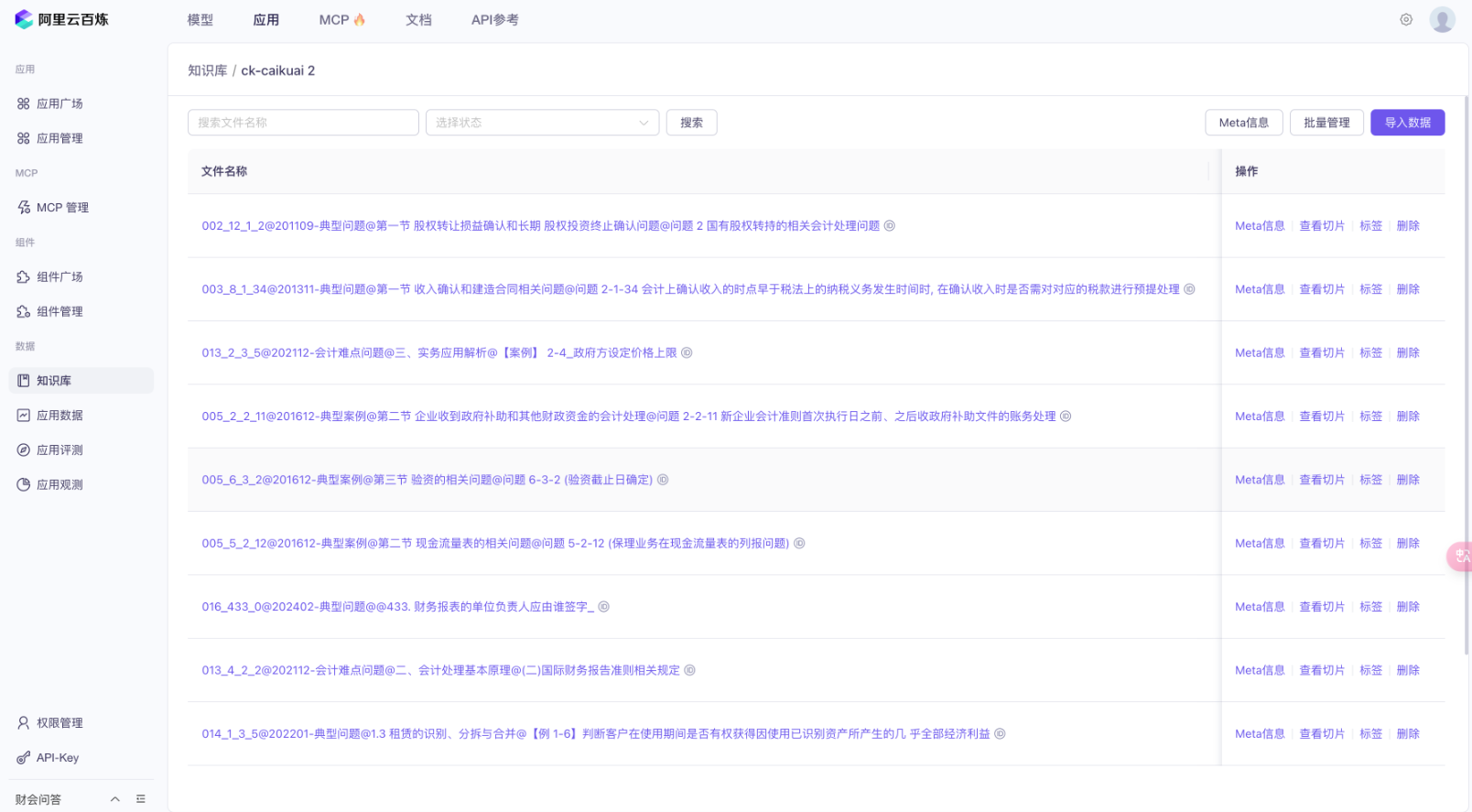Screen dimensions: 1472x812
Task: Open the user avatar profile menu
Action: point(1443,19)
